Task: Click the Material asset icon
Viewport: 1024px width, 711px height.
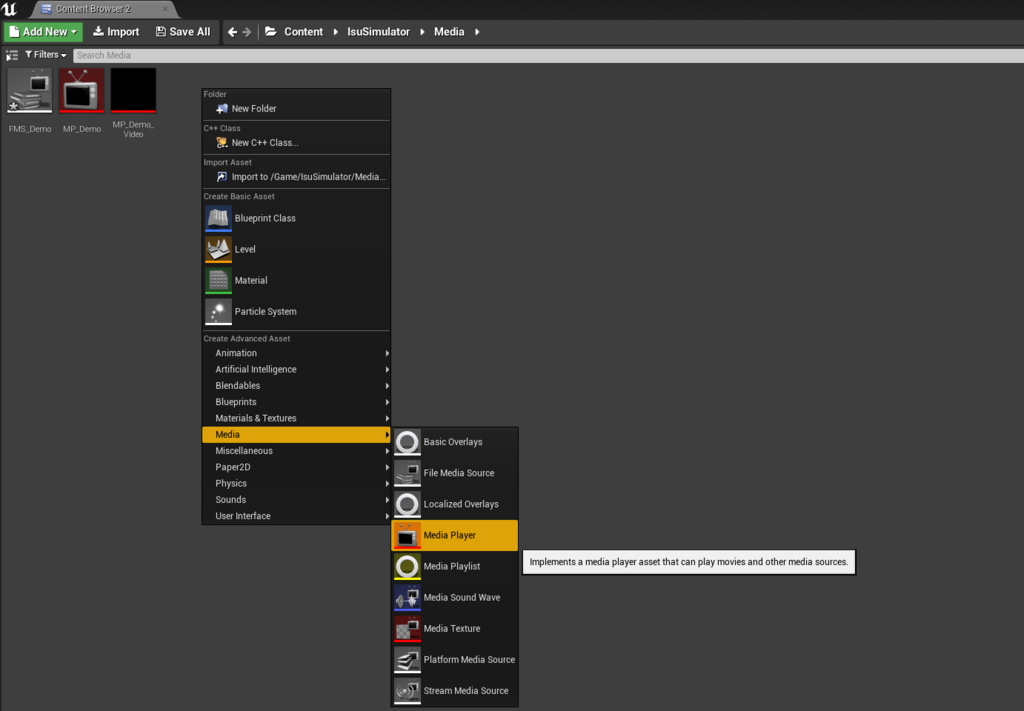Action: [218, 280]
